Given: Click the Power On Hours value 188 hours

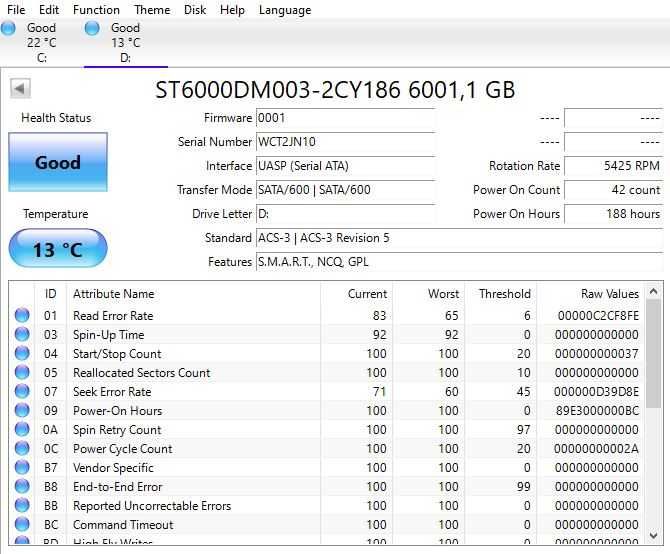Looking at the screenshot, I should pos(614,214).
